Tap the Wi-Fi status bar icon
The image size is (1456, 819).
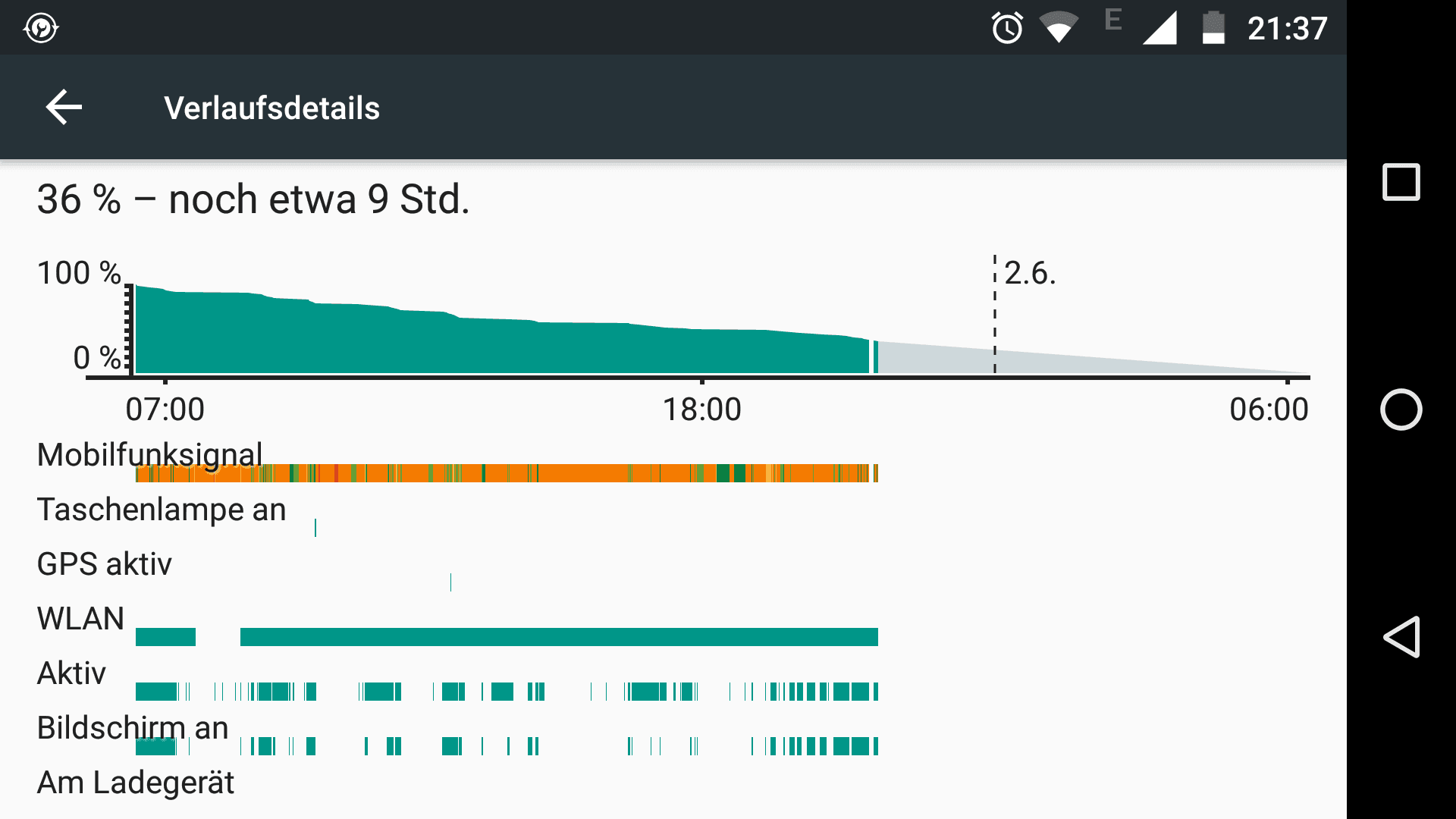(1059, 27)
